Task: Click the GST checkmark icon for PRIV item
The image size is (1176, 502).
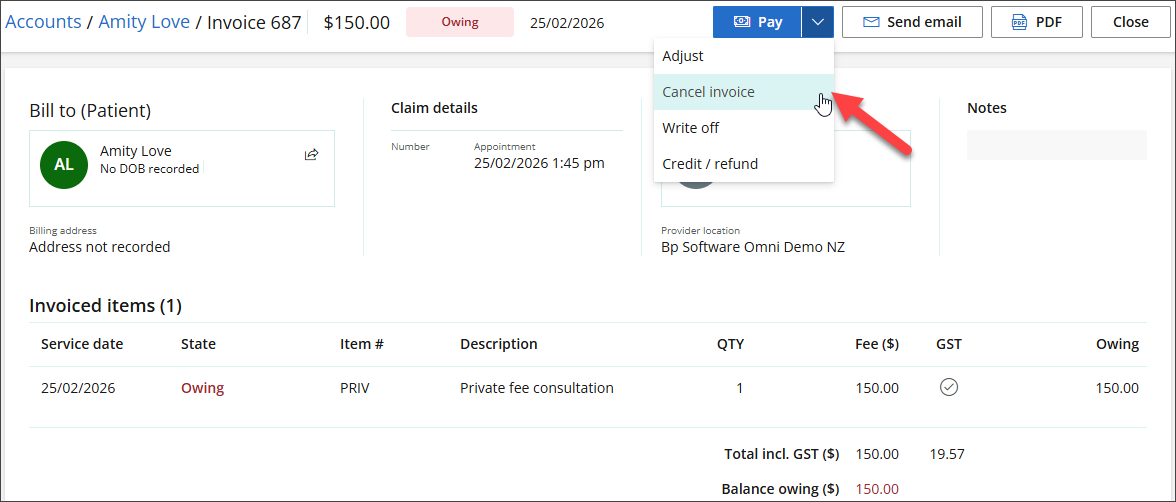Action: (x=949, y=387)
